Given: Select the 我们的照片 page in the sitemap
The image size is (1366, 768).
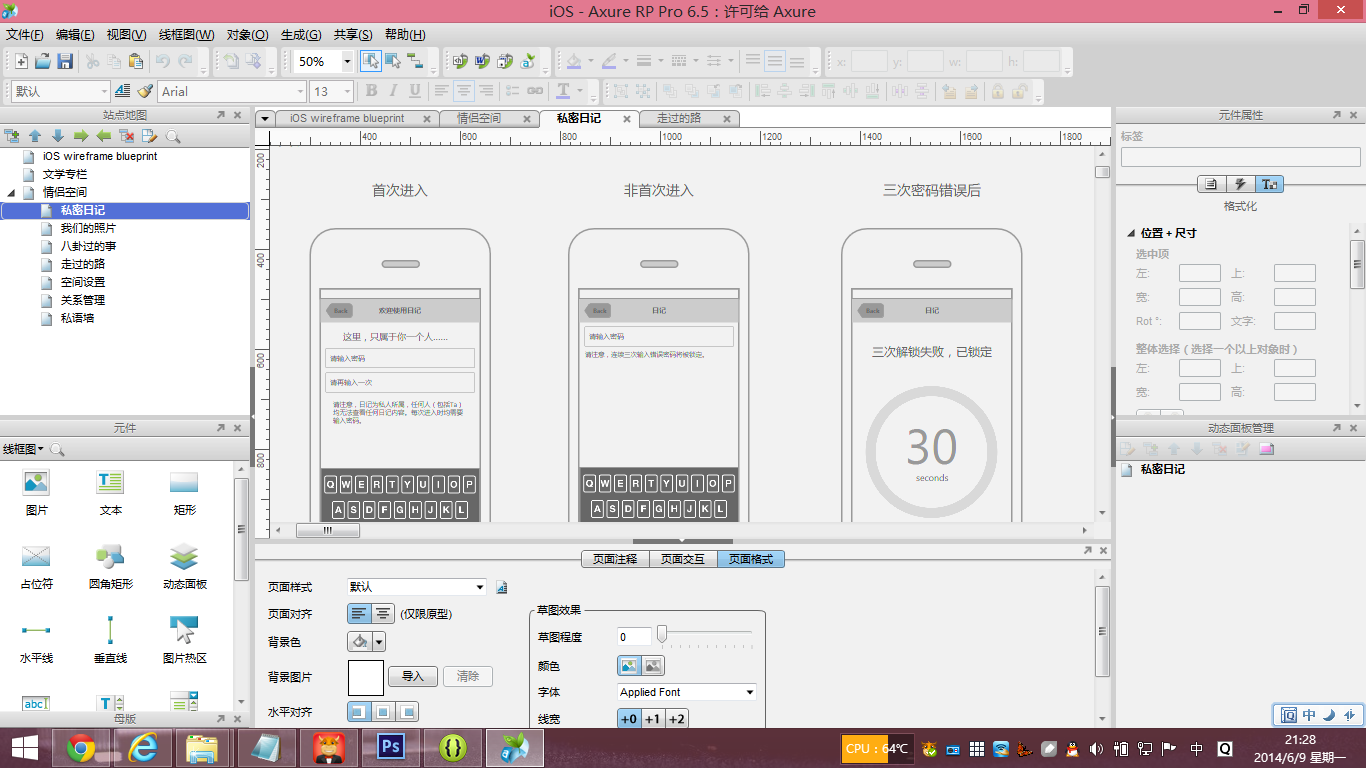Looking at the screenshot, I should (x=88, y=228).
